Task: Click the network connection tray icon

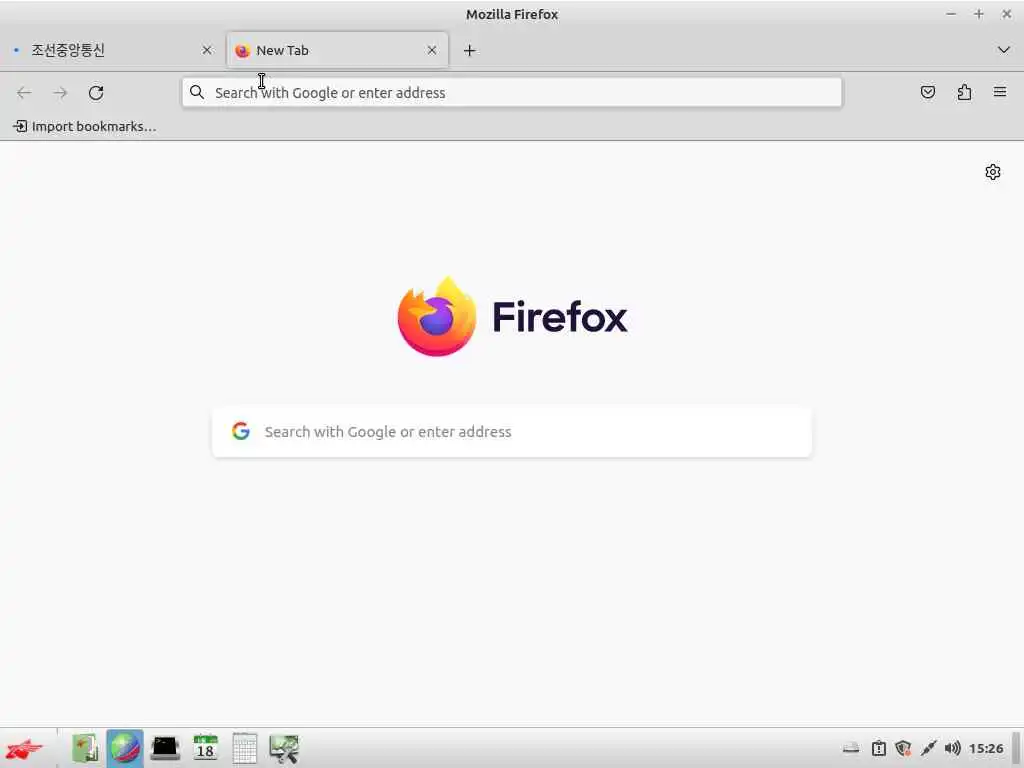Action: (928, 748)
